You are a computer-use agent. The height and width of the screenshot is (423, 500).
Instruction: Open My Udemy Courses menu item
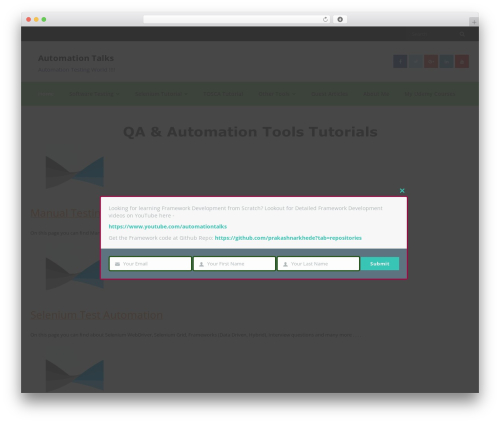(430, 94)
